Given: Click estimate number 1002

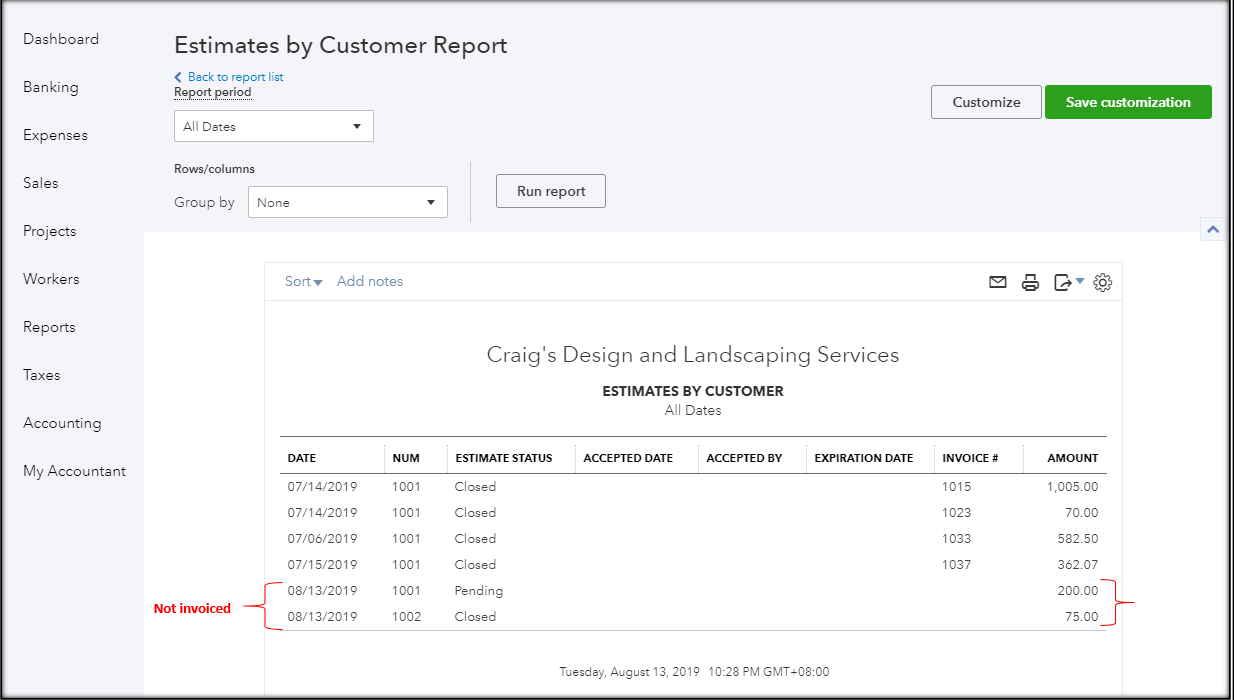Looking at the screenshot, I should point(406,617).
